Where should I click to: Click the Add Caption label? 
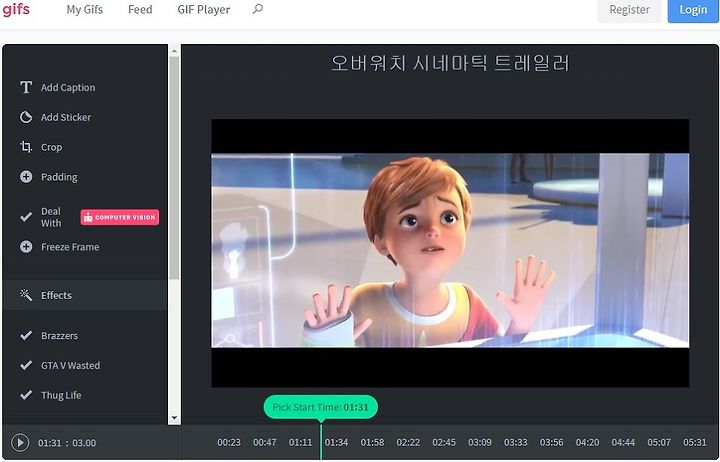tap(68, 88)
